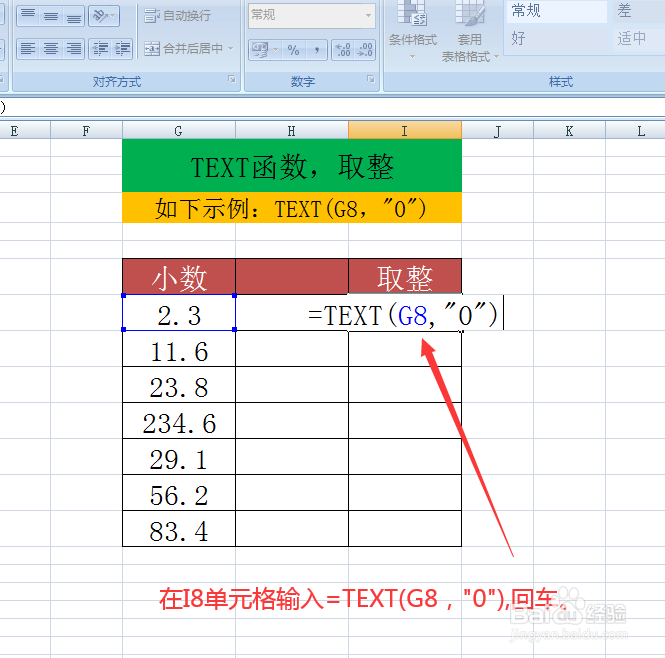This screenshot has height=658, width=665.
Task: Decrease the indent level
Action: 100,49
